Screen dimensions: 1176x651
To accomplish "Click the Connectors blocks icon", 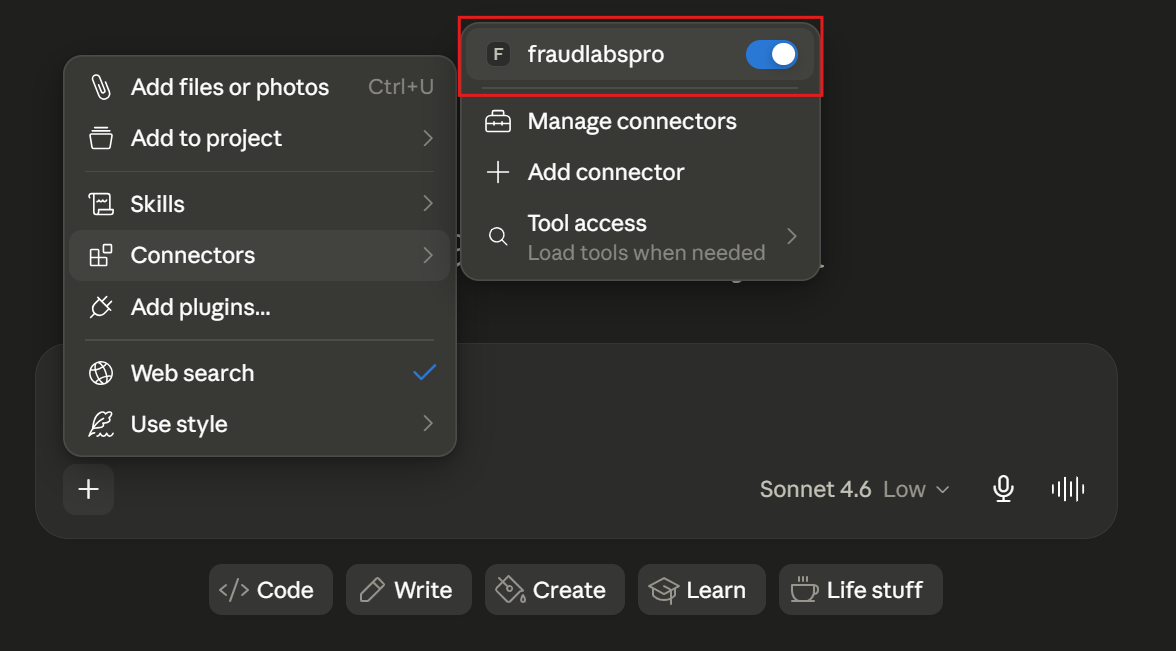I will [100, 255].
